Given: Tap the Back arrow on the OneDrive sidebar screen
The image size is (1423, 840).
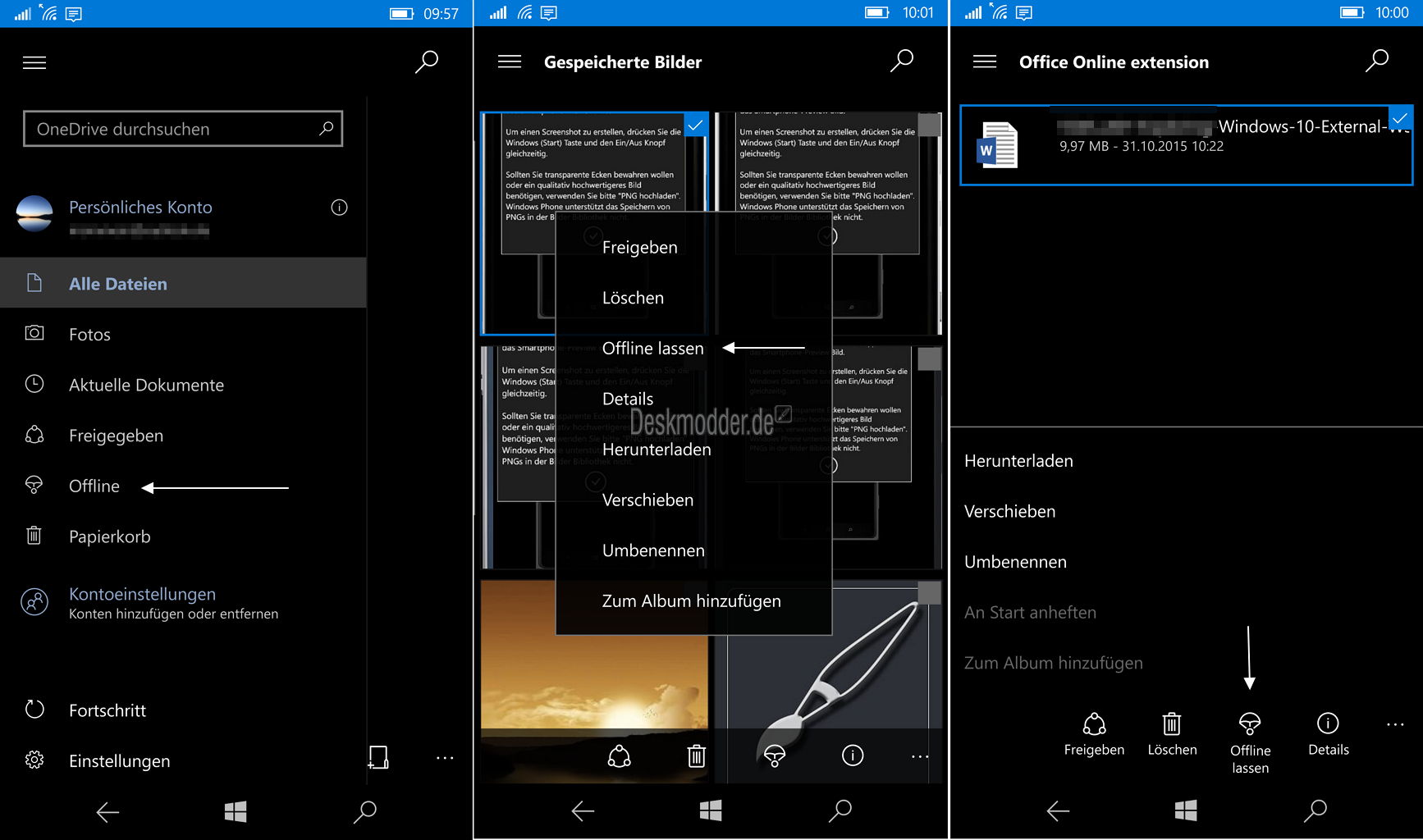Looking at the screenshot, I should click(108, 812).
